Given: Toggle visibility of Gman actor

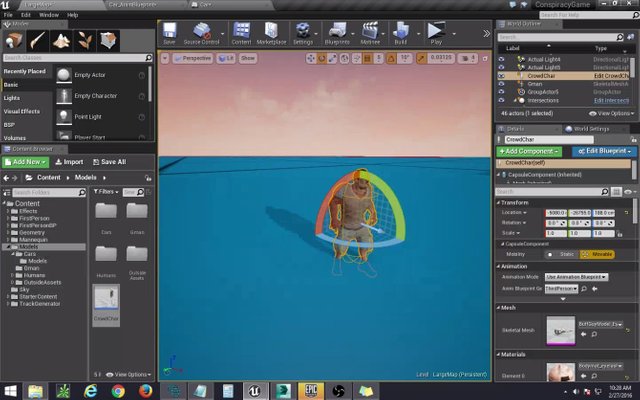Looking at the screenshot, I should click(x=501, y=84).
